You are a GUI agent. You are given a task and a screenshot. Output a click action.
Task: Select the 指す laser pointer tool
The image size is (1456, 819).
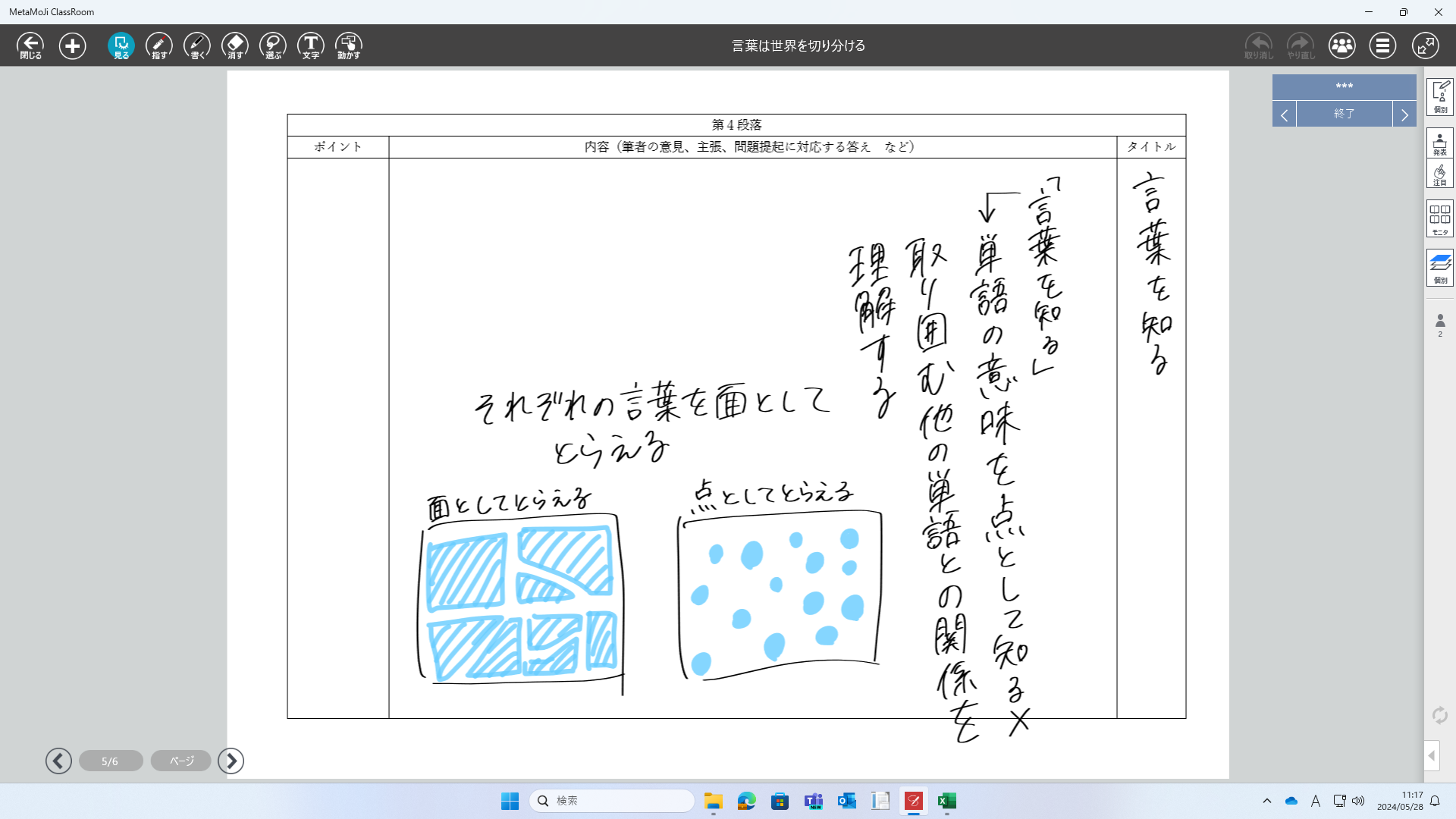[158, 45]
